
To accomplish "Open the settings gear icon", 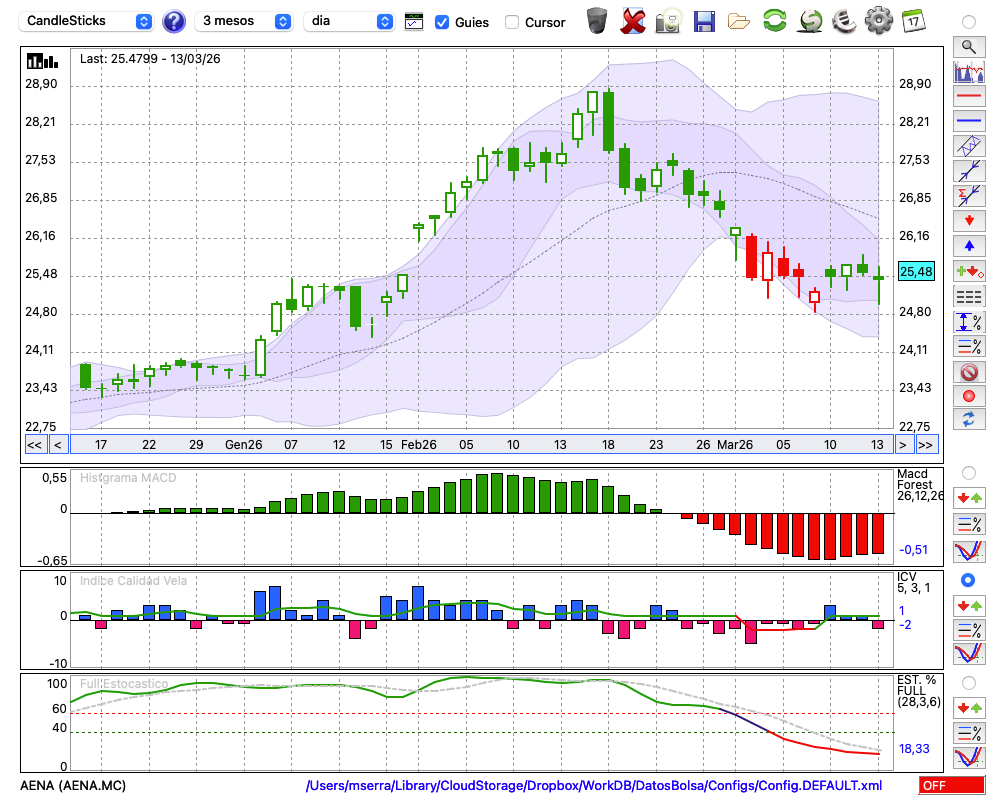I will tap(878, 21).
